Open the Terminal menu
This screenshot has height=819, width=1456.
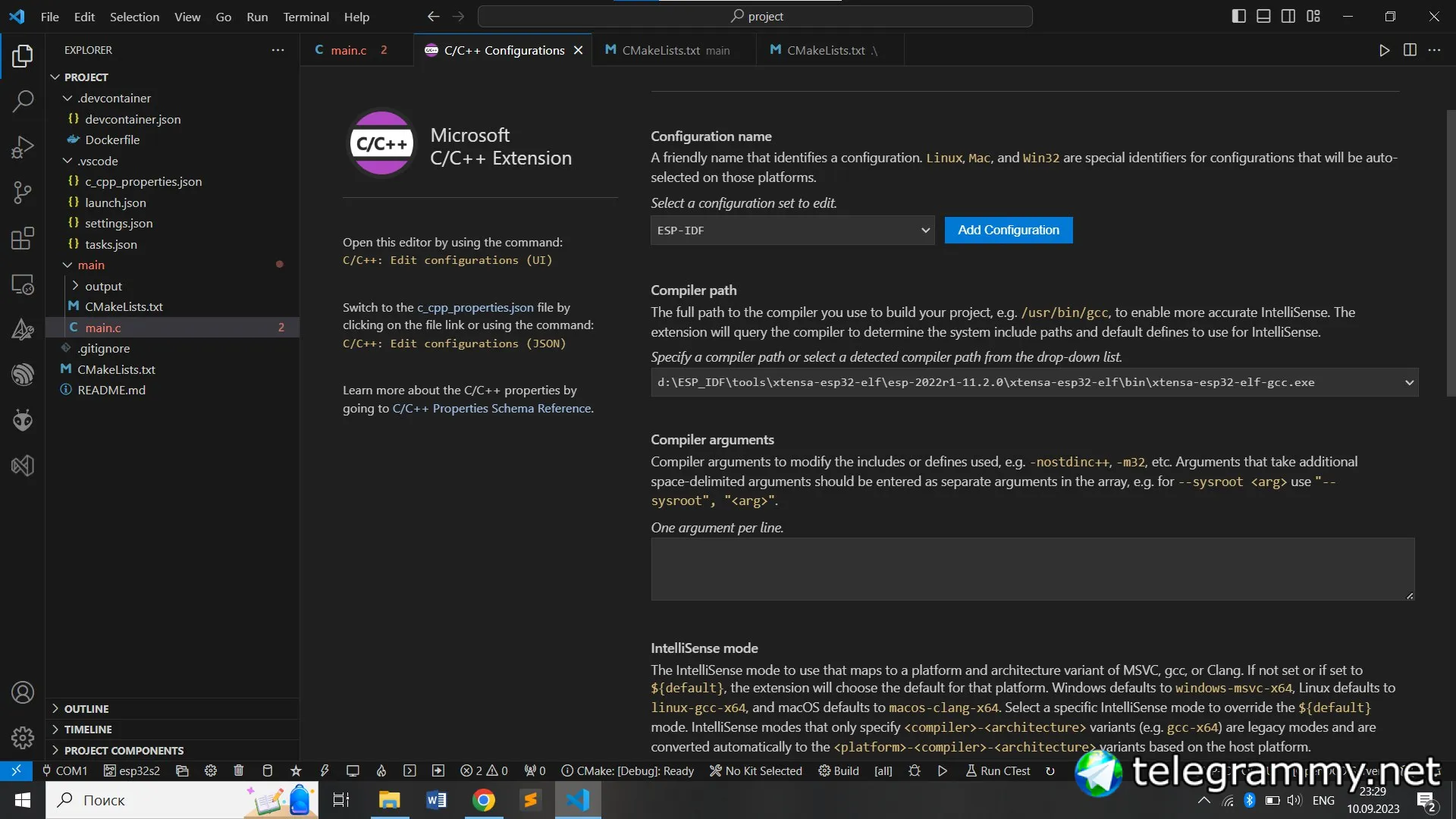(306, 17)
